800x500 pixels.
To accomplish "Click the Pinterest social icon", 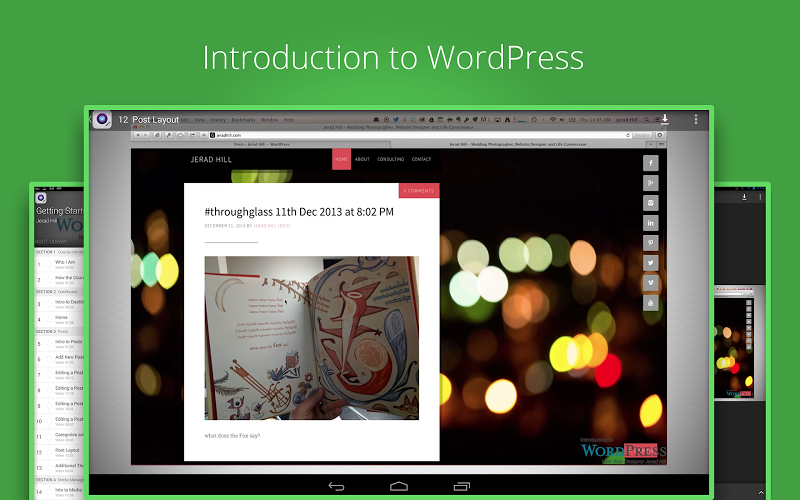I will point(651,243).
